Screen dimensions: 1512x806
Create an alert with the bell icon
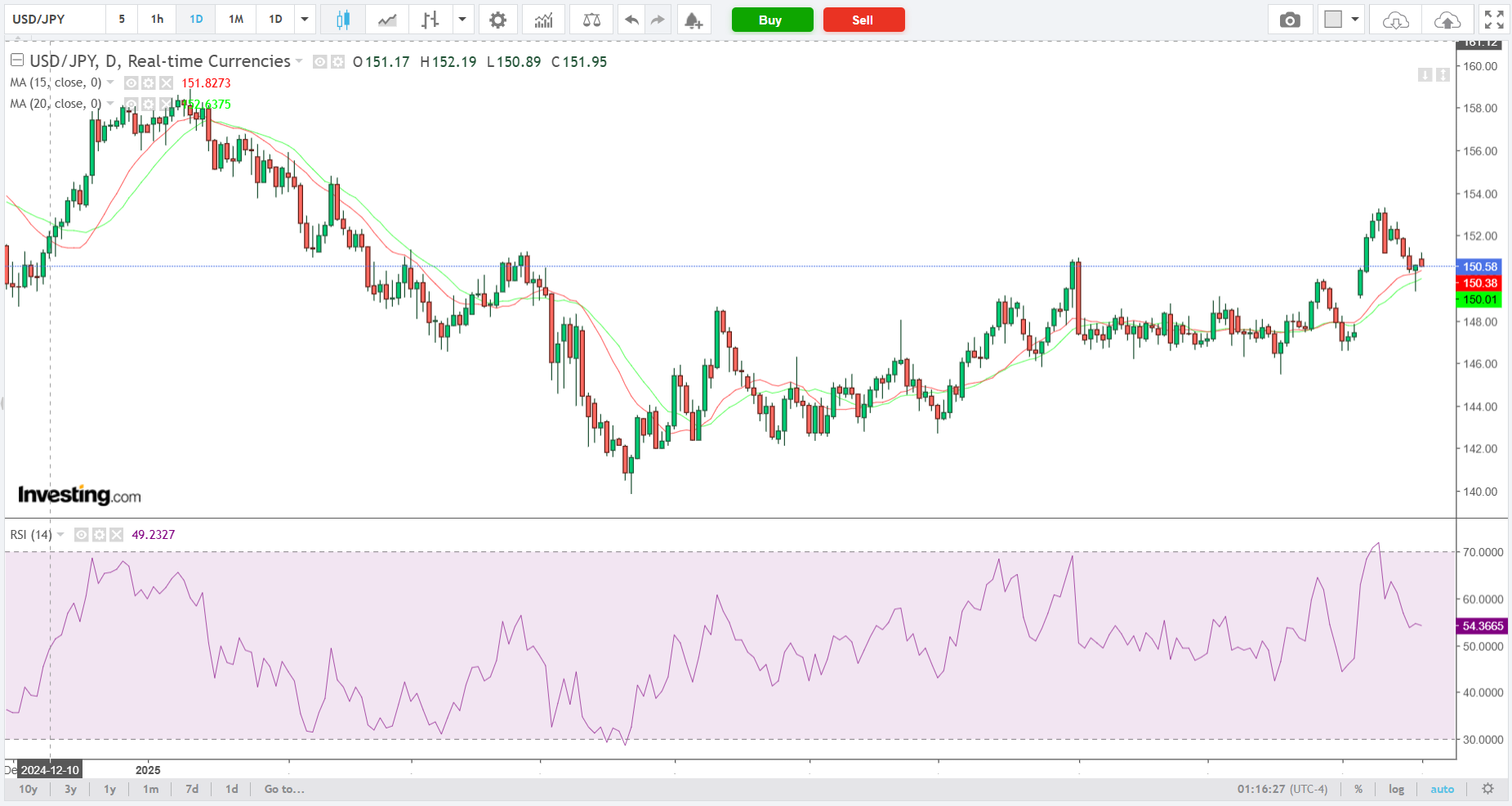coord(694,20)
